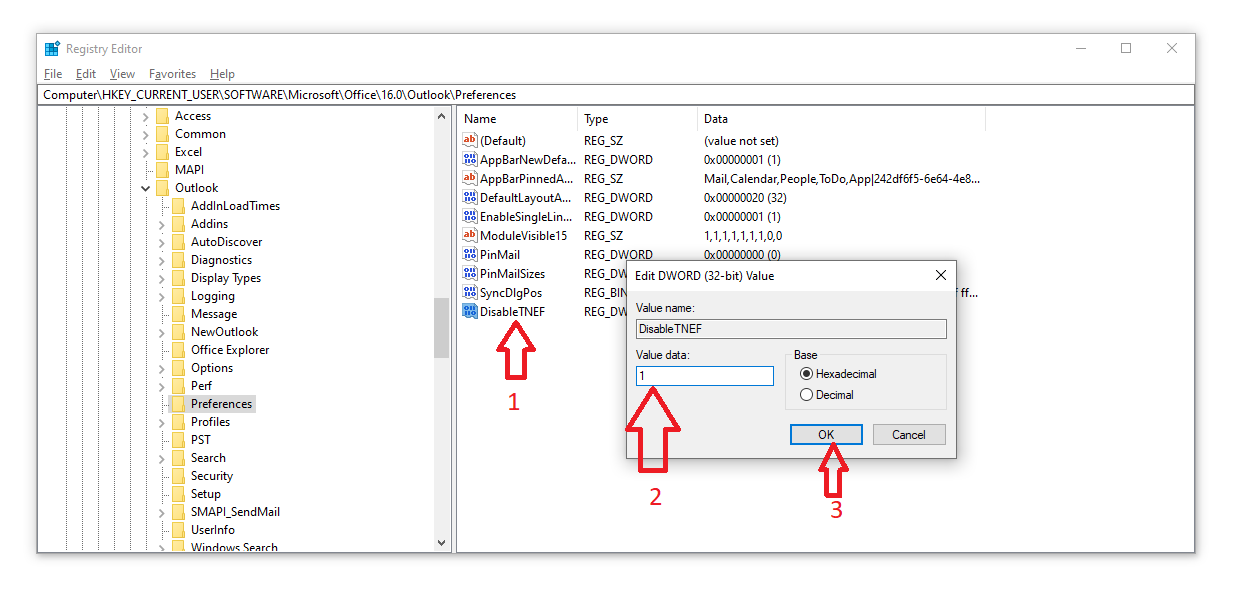
Task: Select the SMAPI_SendMail key
Action: point(235,512)
